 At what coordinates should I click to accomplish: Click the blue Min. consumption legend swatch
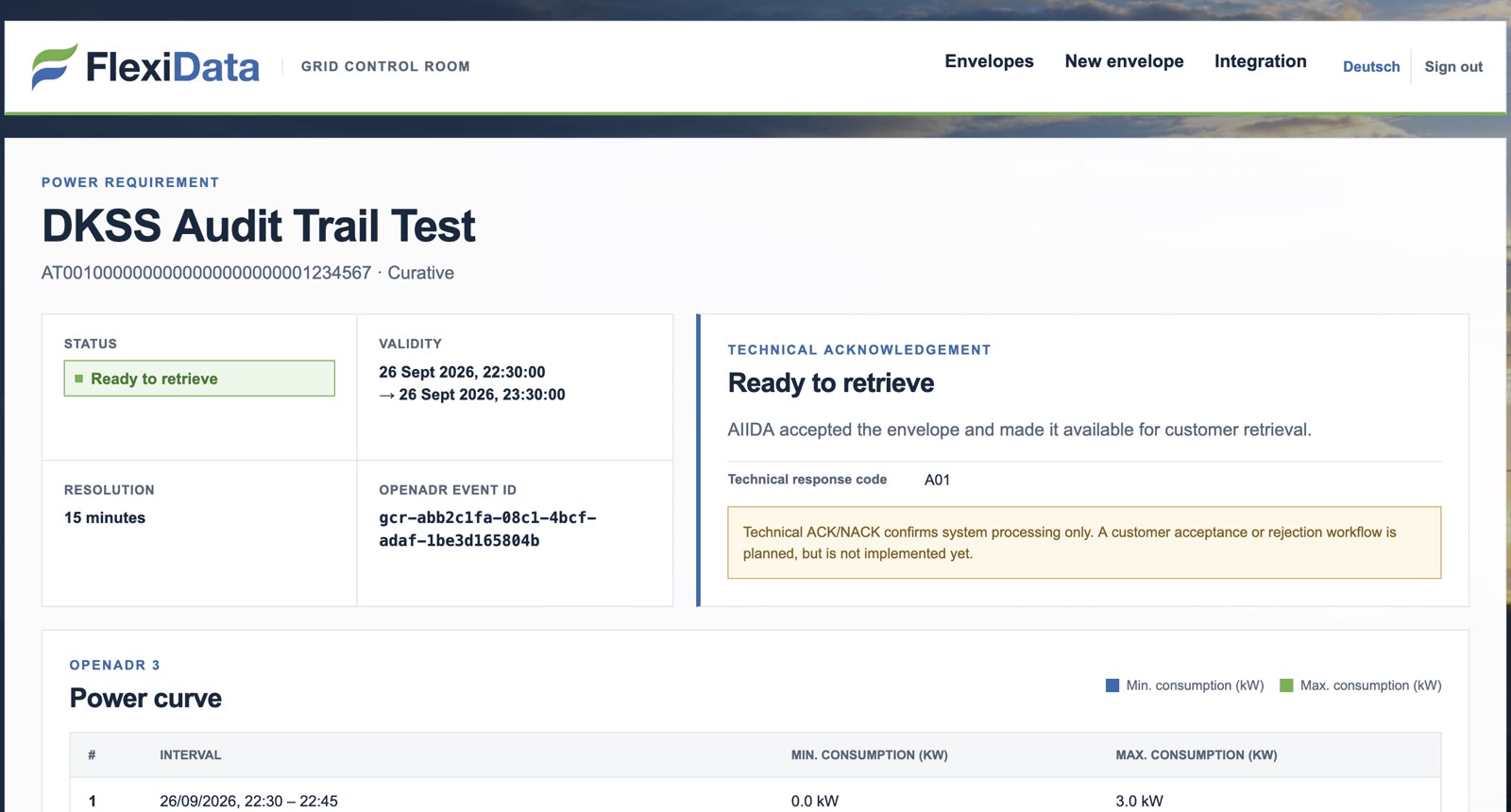(x=1112, y=685)
